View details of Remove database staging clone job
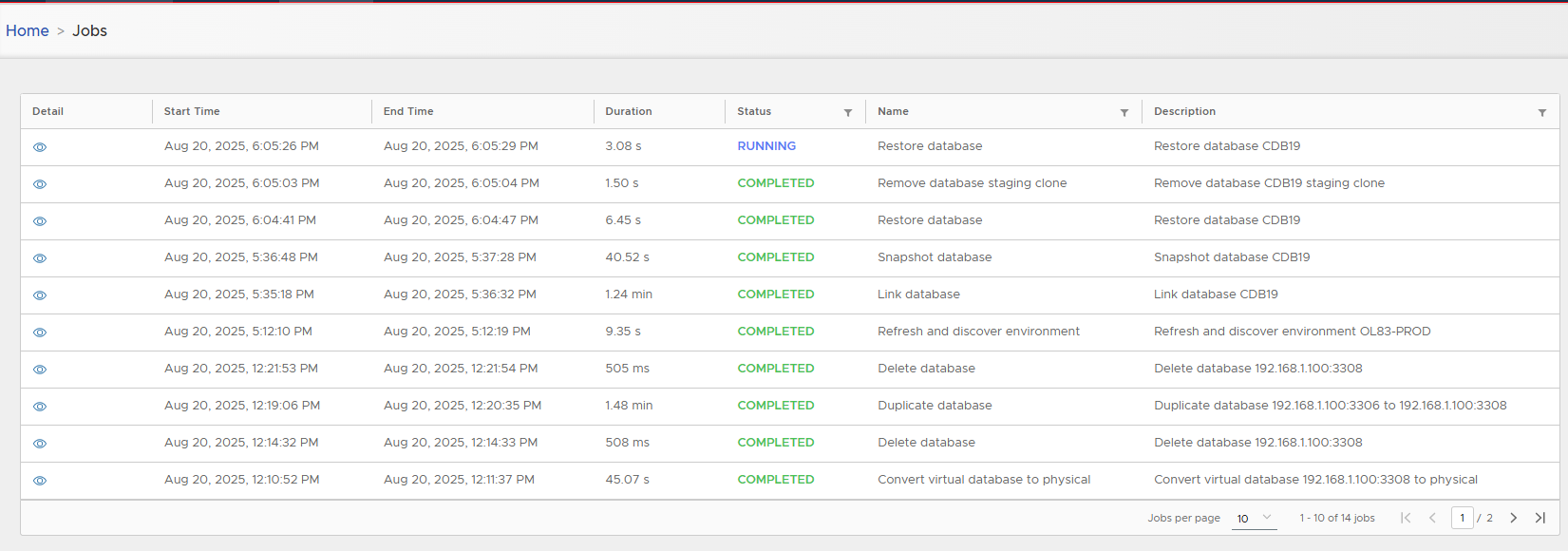Image resolution: width=1568 pixels, height=551 pixels. [x=40, y=184]
